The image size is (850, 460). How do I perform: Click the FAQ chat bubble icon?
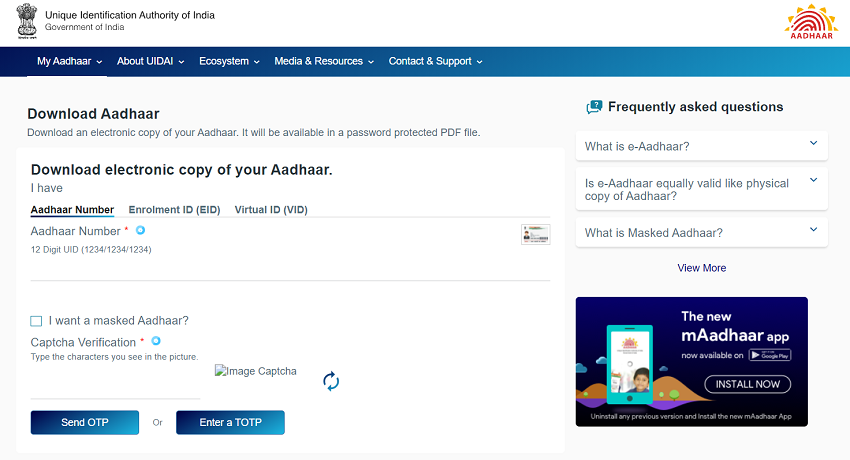click(594, 107)
